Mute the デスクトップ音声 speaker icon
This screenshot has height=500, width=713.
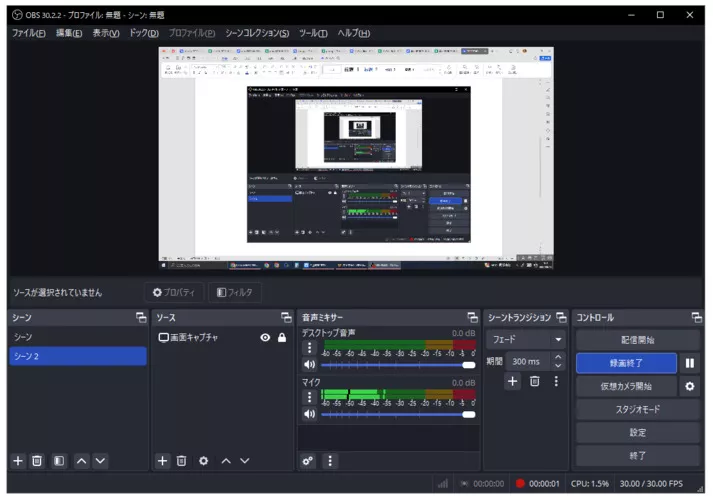click(309, 365)
